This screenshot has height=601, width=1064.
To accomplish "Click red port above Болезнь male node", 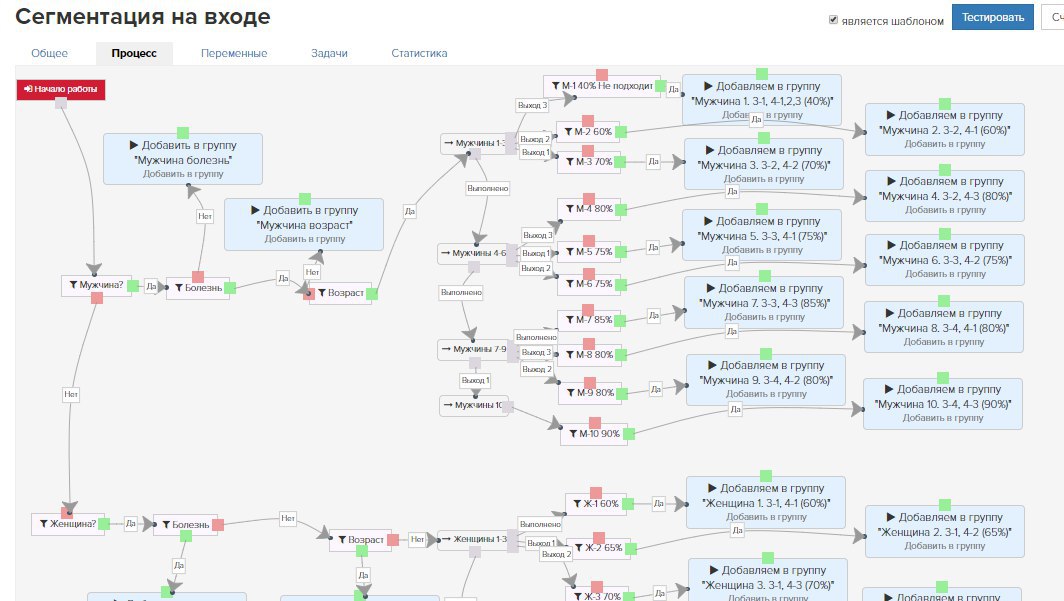I will (197, 277).
